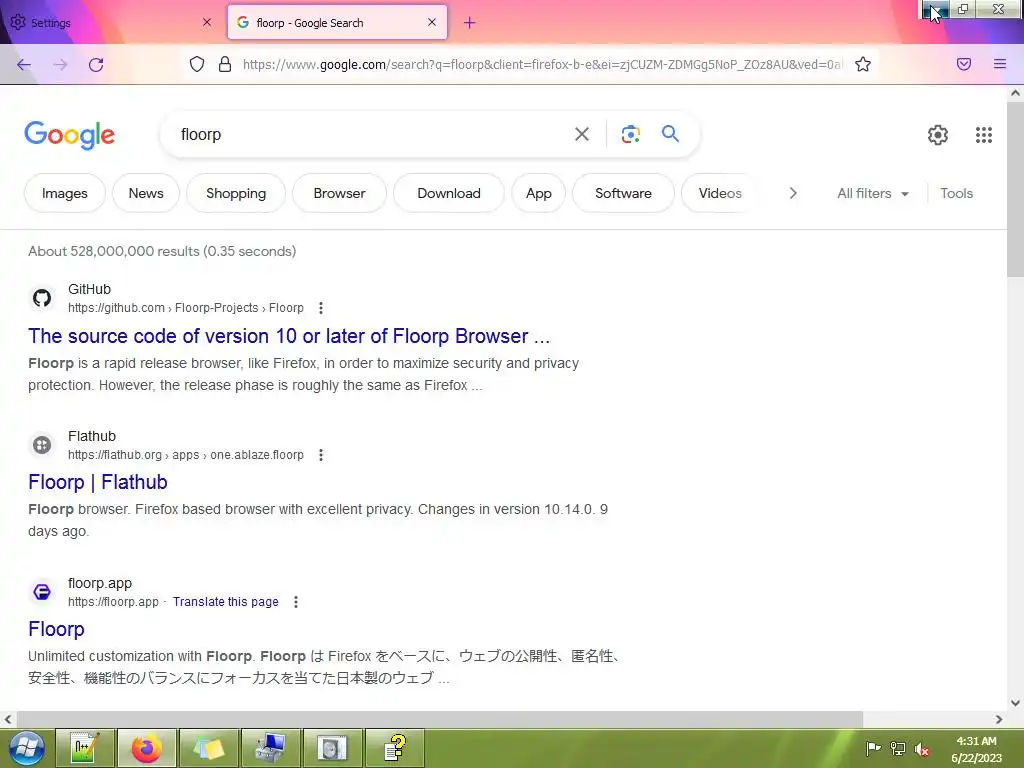
Task: Submit search with magnifier icon
Action: (x=670, y=134)
